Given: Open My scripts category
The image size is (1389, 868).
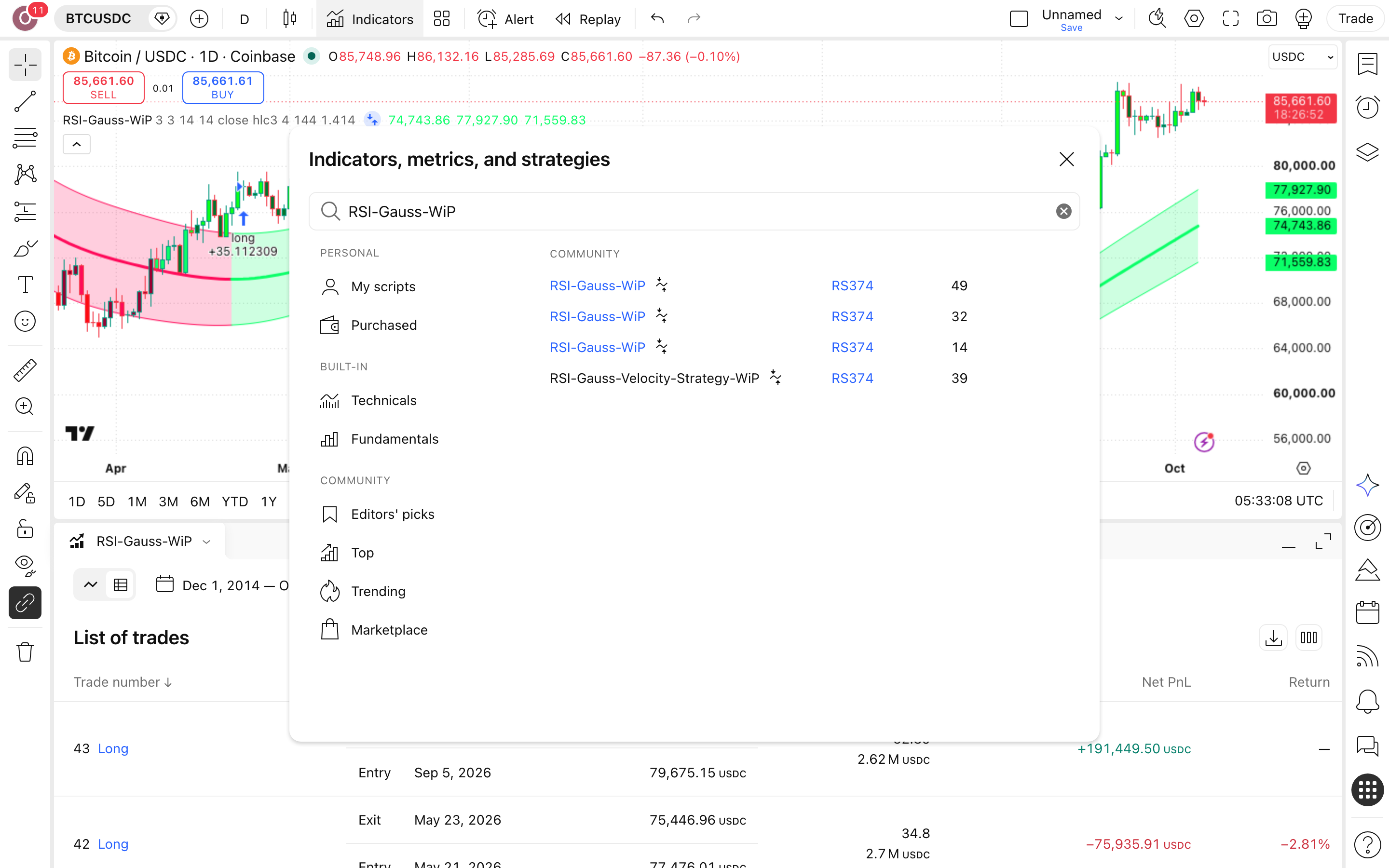Looking at the screenshot, I should pos(368,286).
